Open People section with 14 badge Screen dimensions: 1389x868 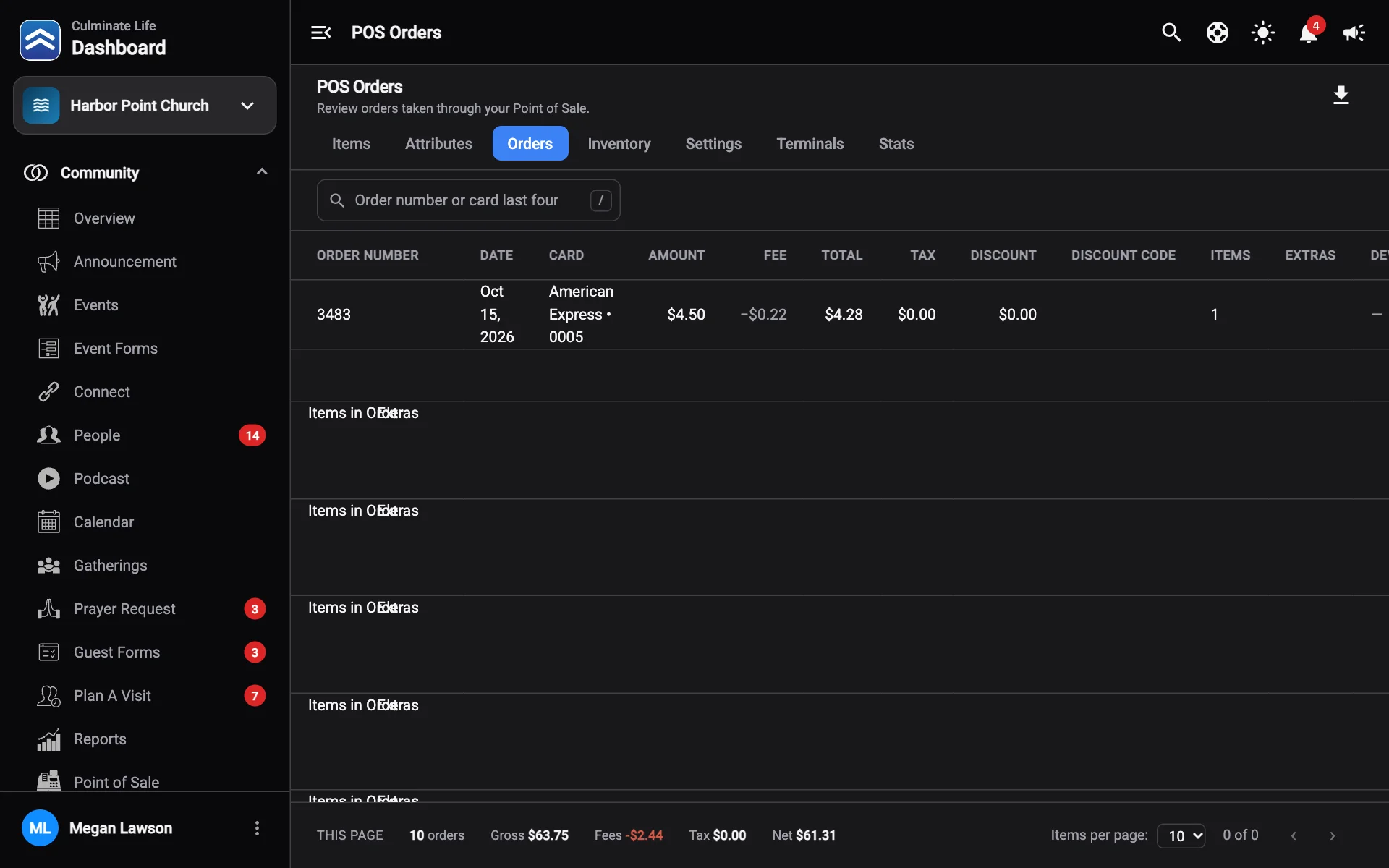coord(145,435)
